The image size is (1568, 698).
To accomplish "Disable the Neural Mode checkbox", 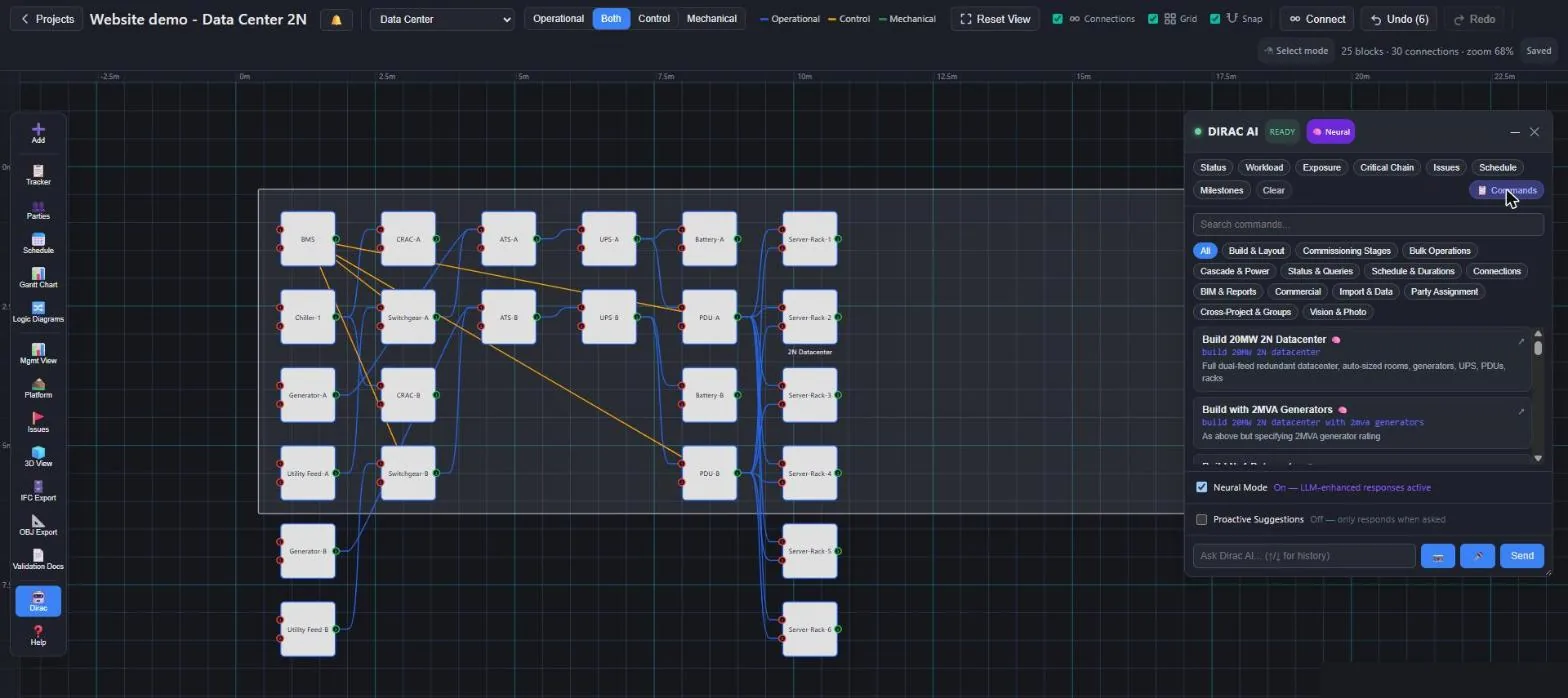I will 1202,487.
